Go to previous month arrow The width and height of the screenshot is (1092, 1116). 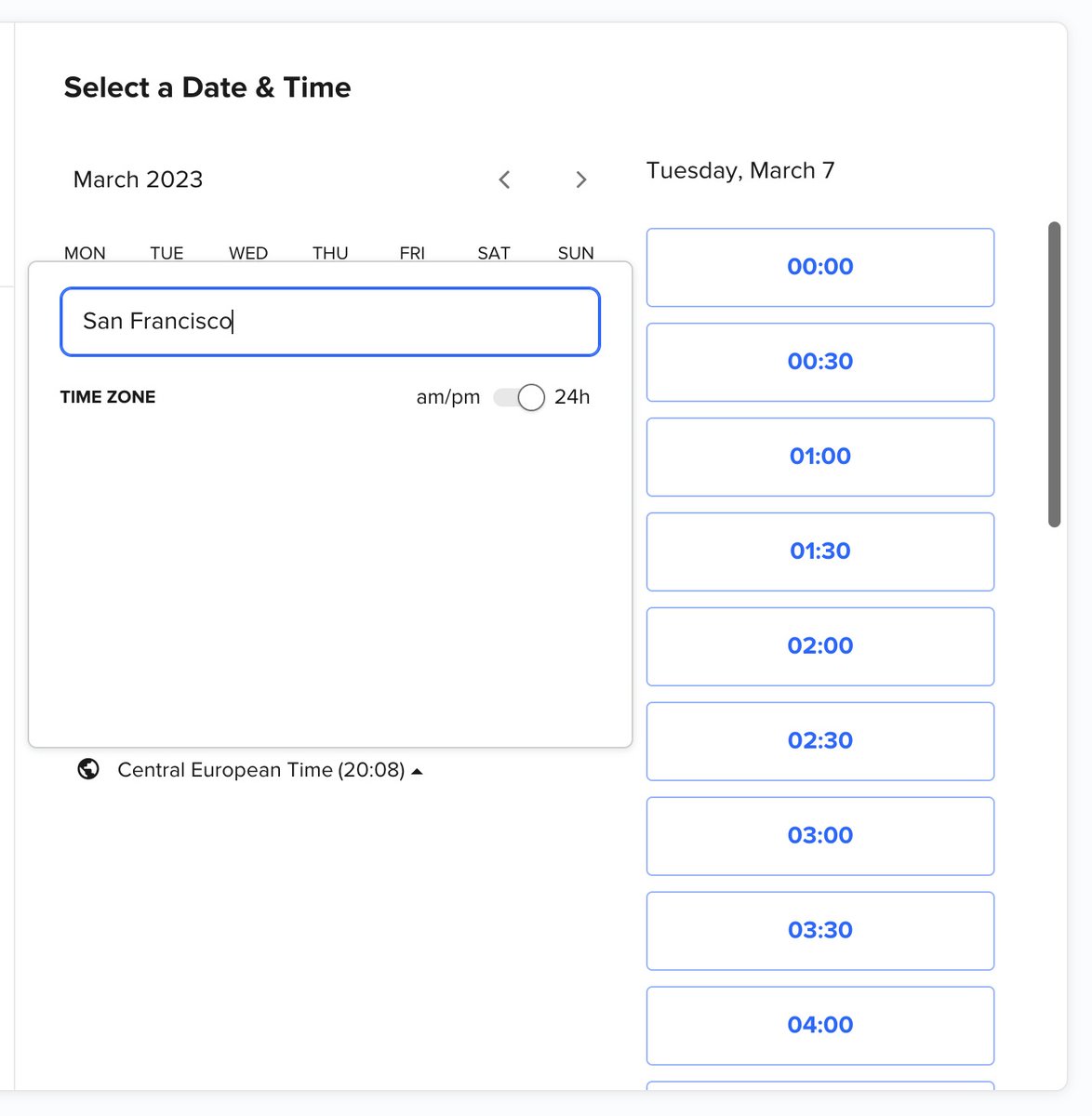505,179
